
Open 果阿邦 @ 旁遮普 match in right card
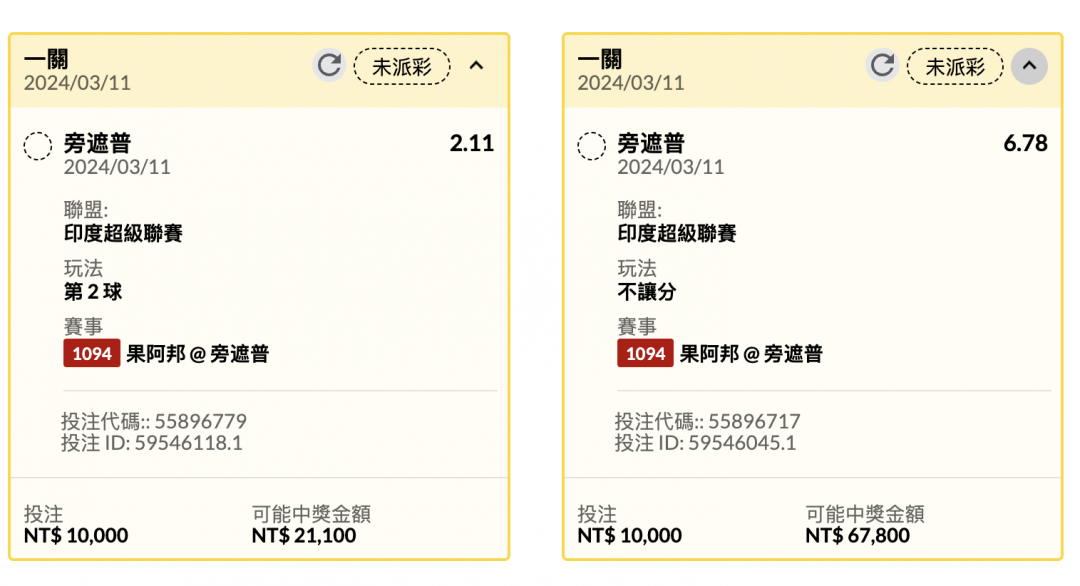pos(751,354)
